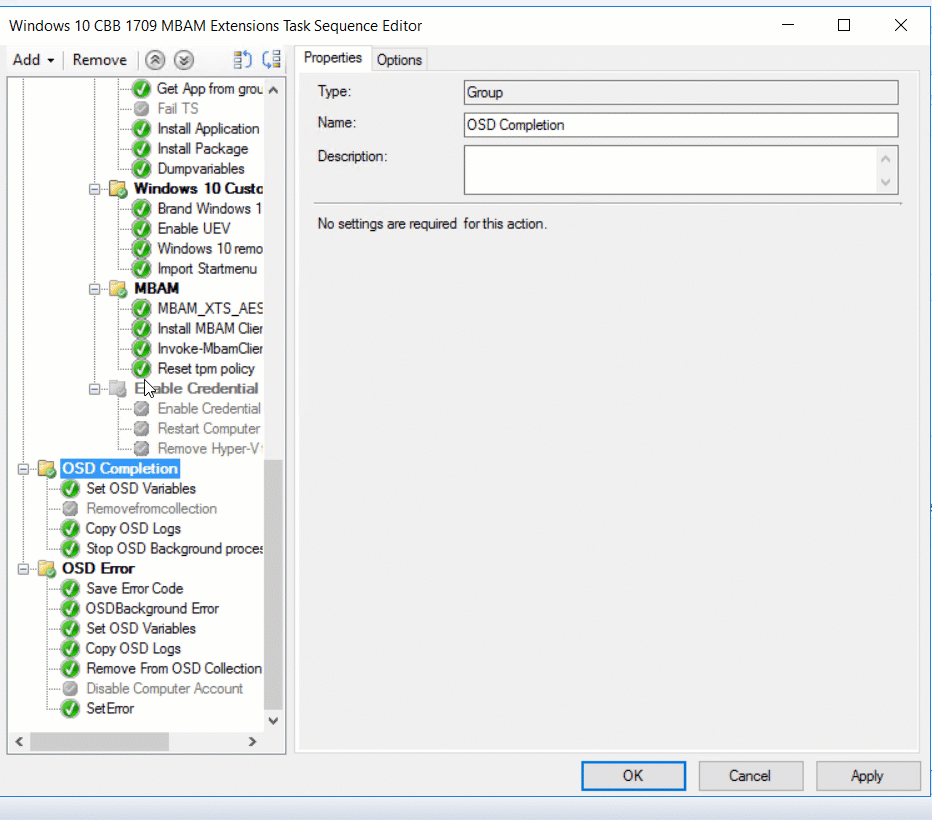Click the folder icon of the MBAM group
This screenshot has height=820, width=932.
(x=117, y=288)
